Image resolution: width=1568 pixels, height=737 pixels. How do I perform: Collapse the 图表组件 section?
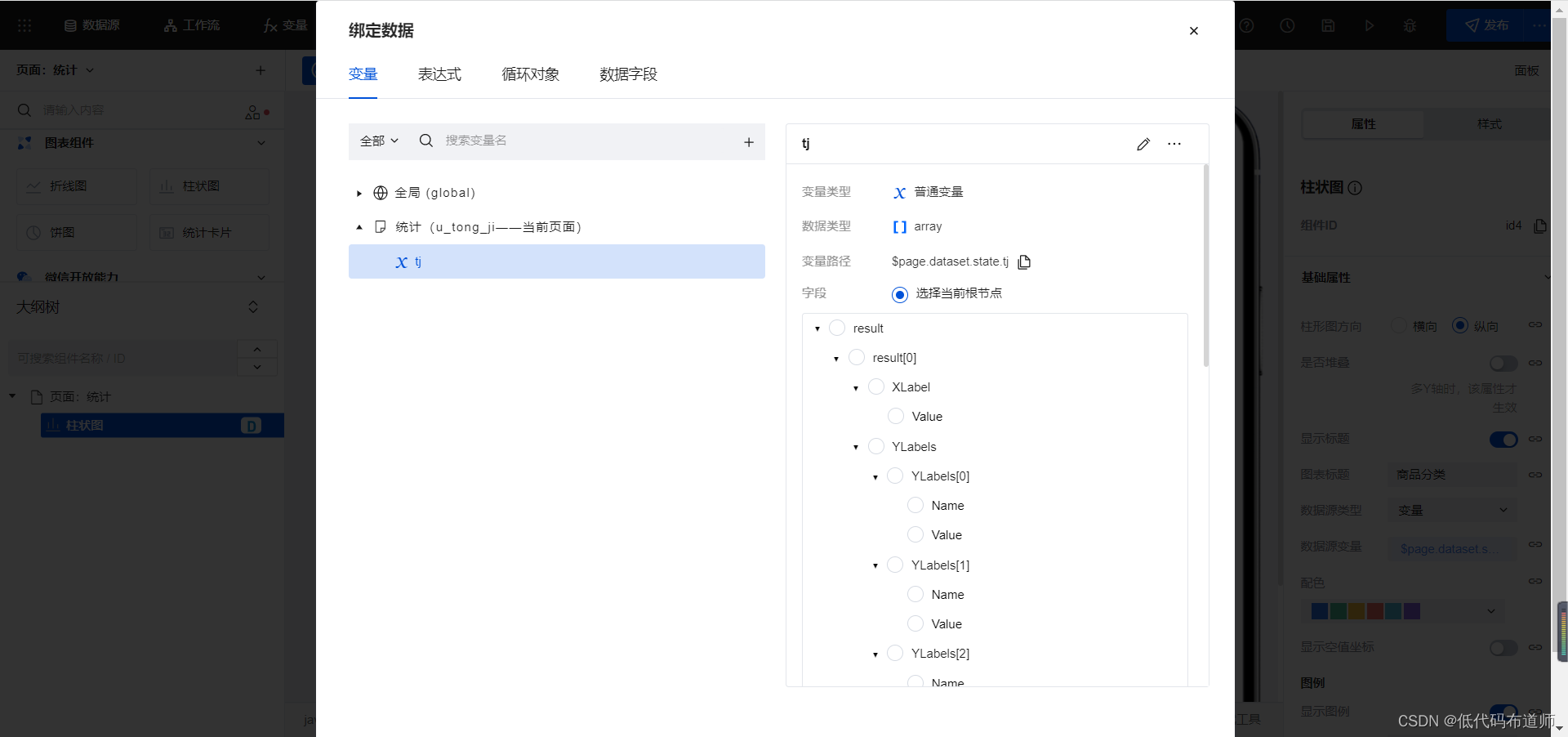(261, 143)
